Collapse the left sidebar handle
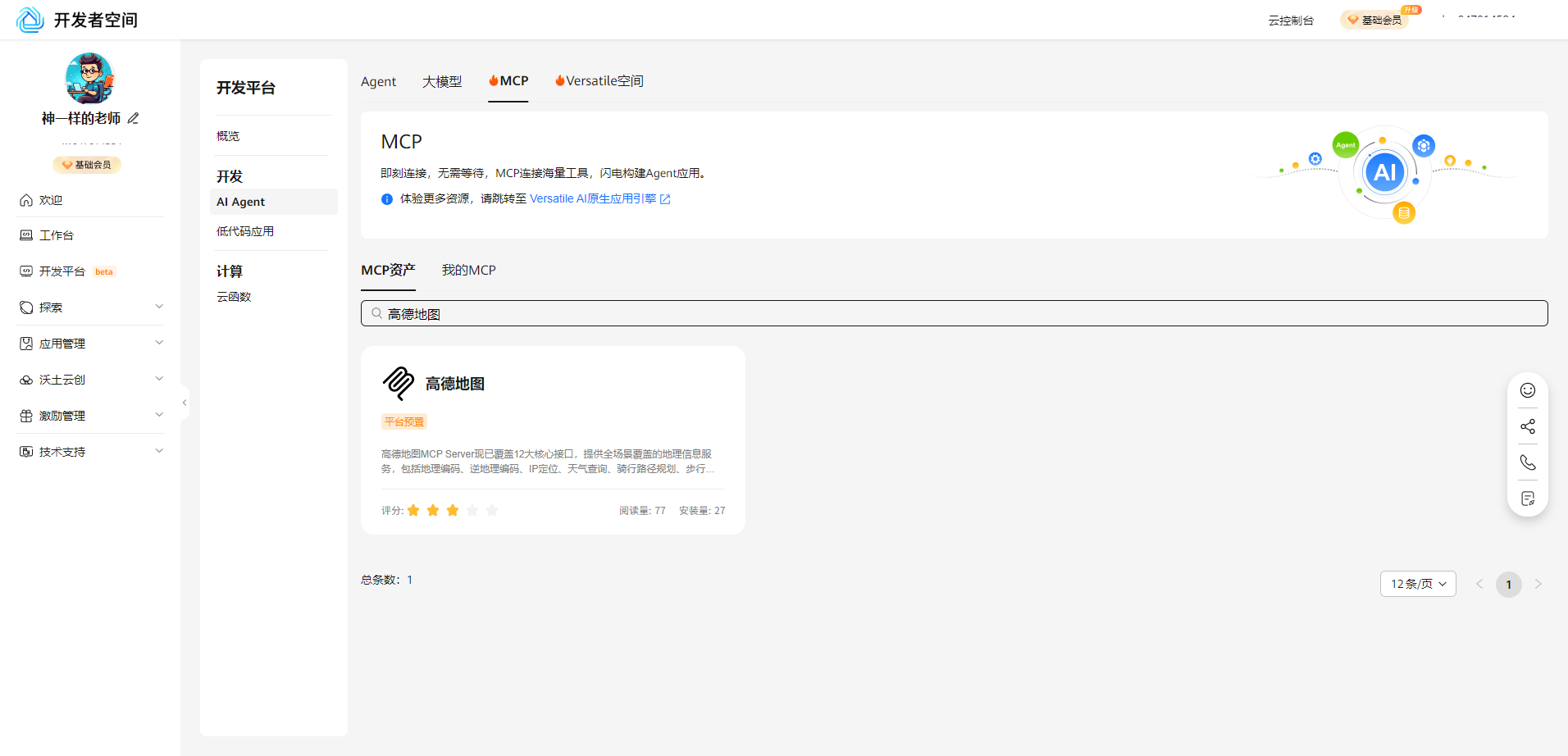 tap(185, 403)
